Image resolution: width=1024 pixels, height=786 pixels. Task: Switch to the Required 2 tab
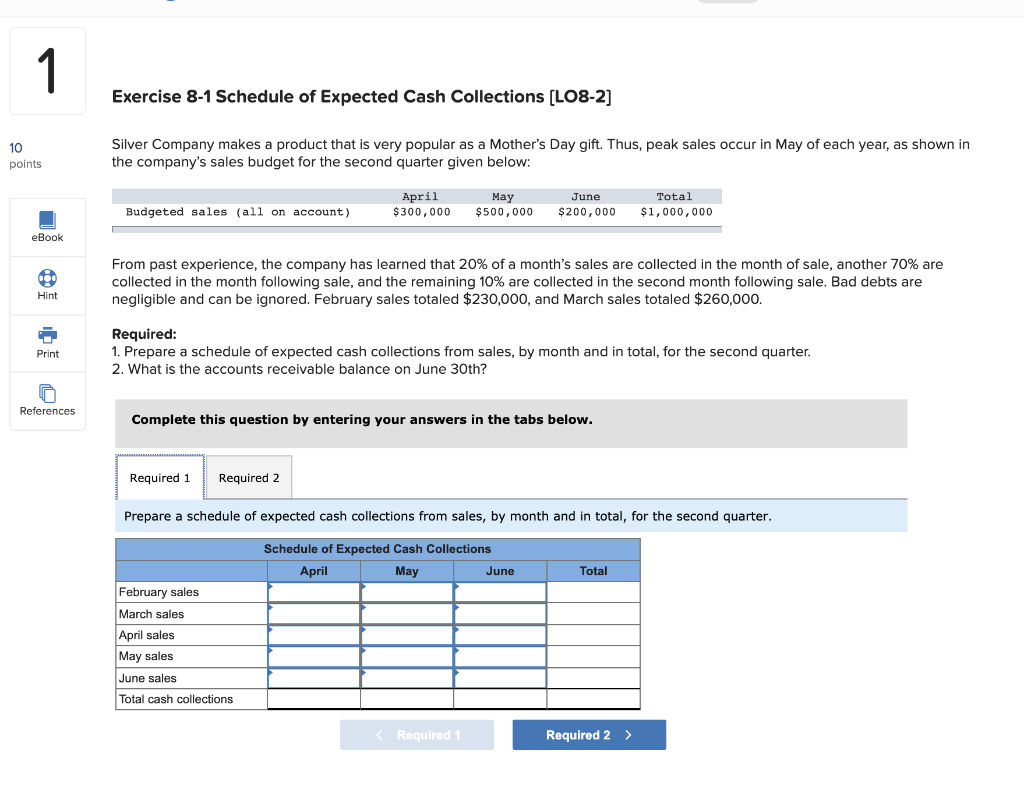pyautogui.click(x=248, y=477)
